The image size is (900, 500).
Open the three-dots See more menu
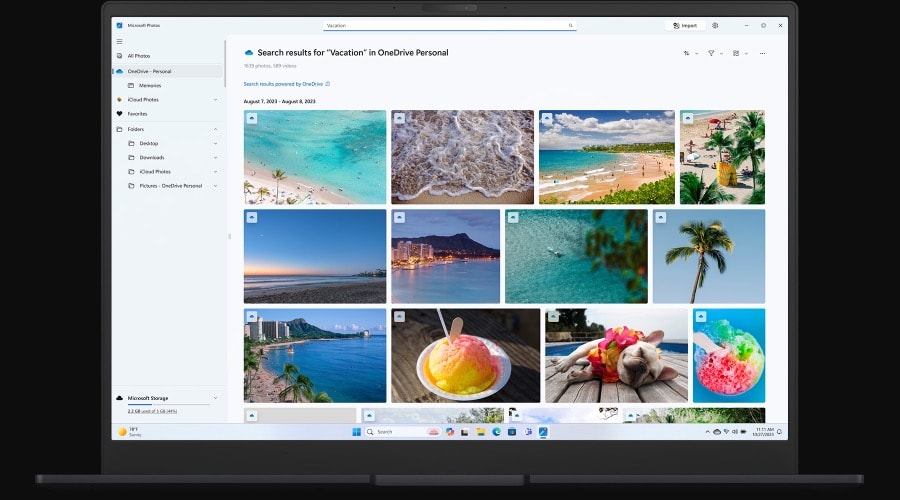[762, 53]
